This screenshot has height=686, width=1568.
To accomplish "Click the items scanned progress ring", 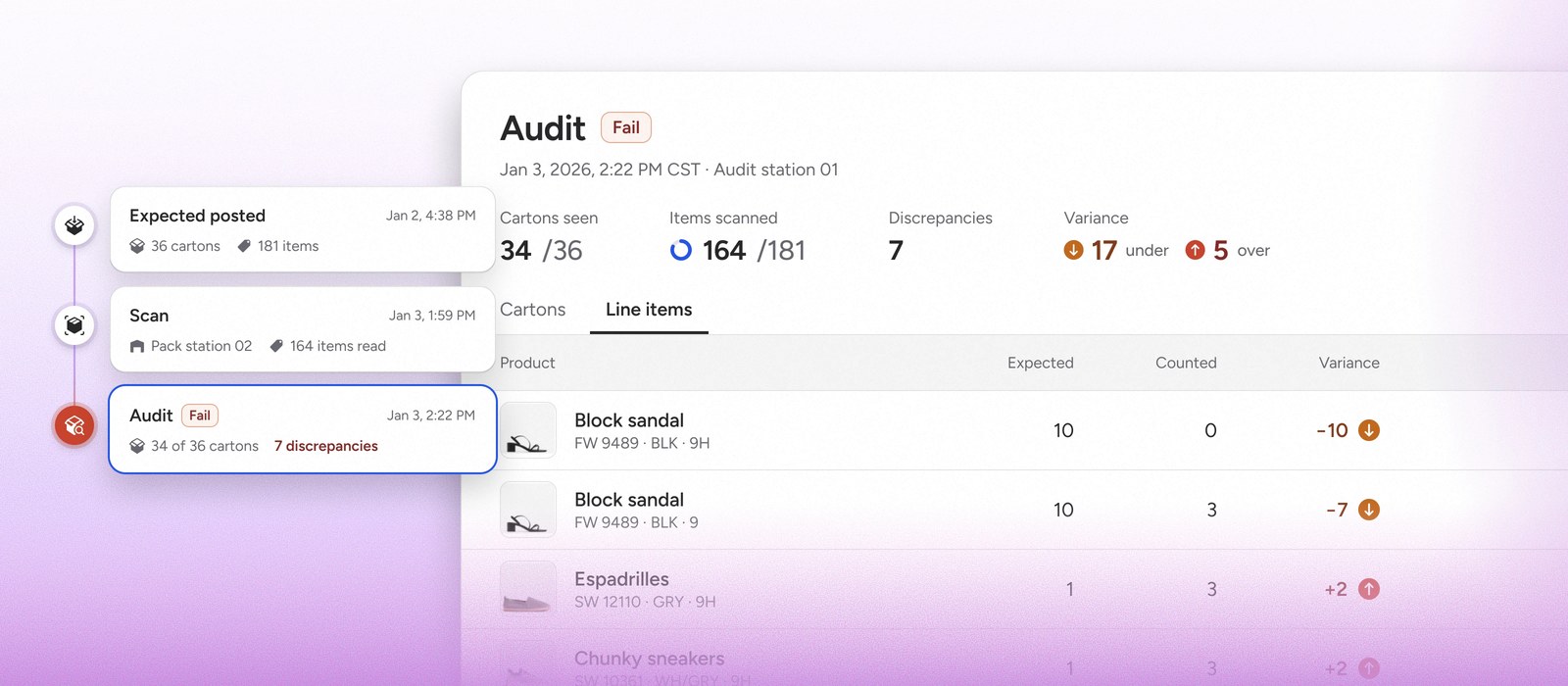I will coord(681,251).
